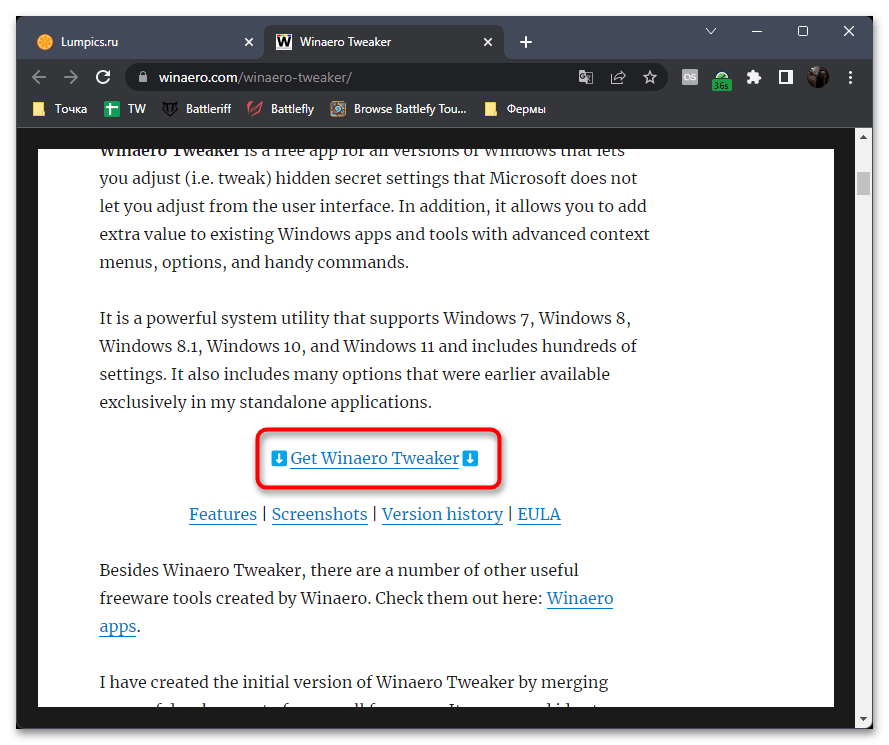Close the Winaero Tweaker tab
The image size is (889, 745).
click(488, 42)
